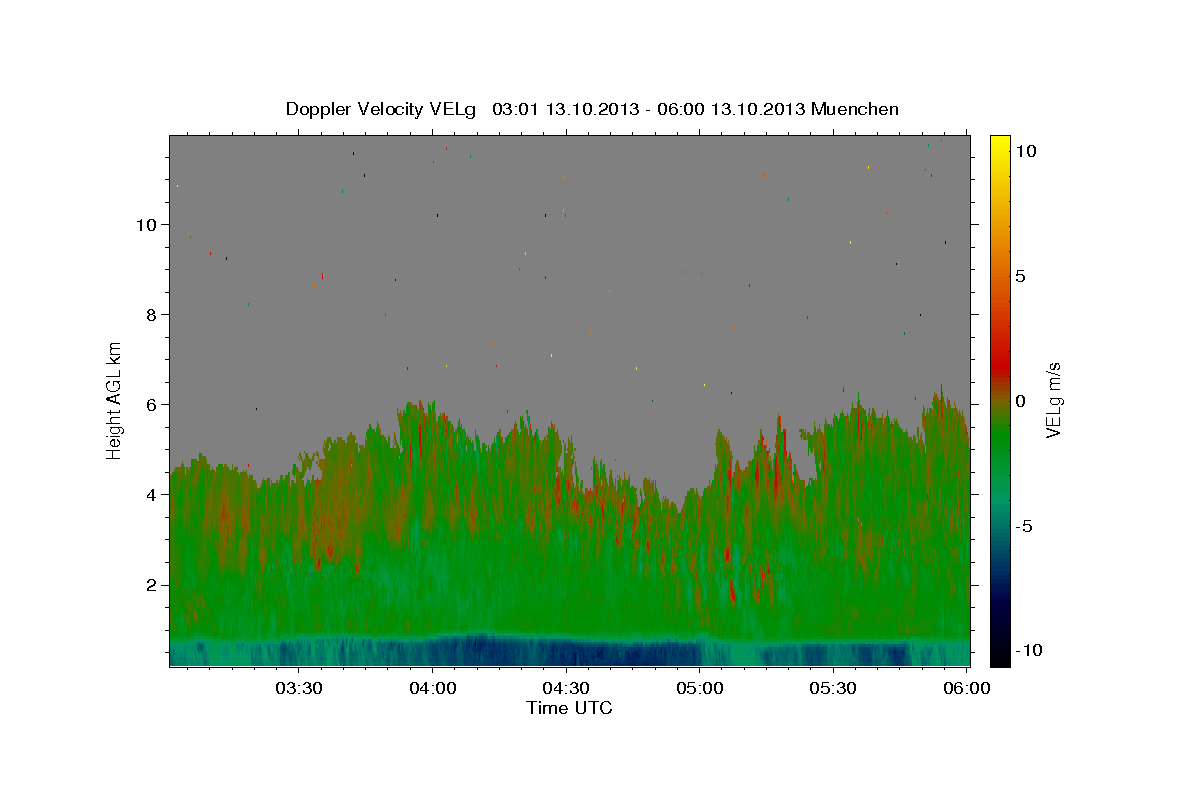Click the 04:00 time tick label
The width and height of the screenshot is (1200, 800).
(433, 688)
